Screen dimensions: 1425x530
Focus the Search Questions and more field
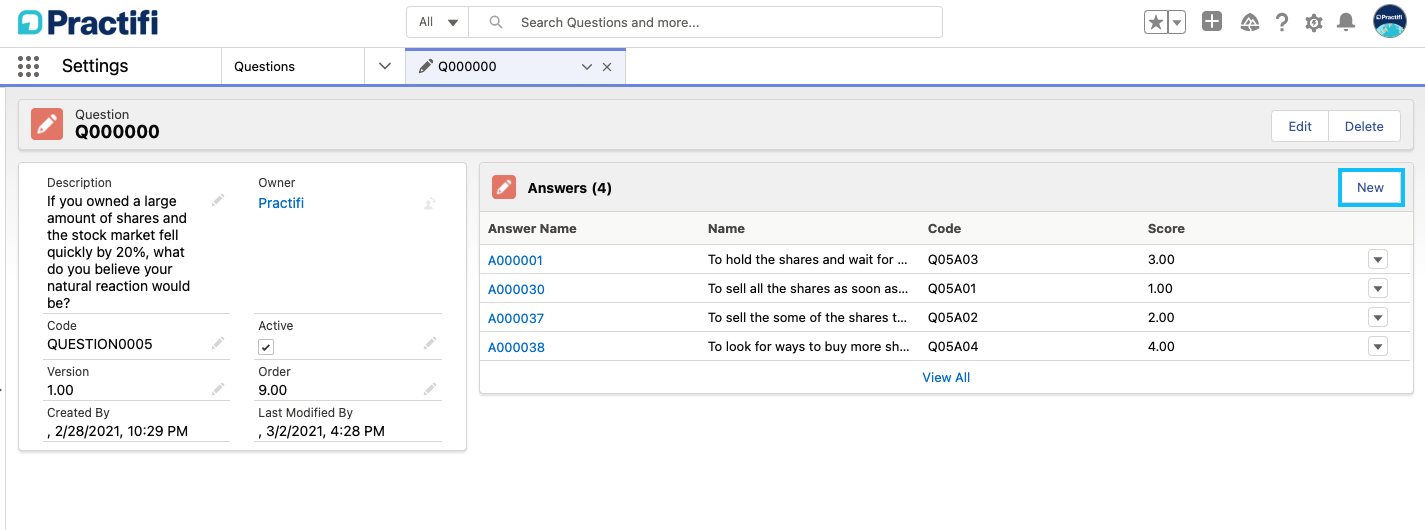706,22
